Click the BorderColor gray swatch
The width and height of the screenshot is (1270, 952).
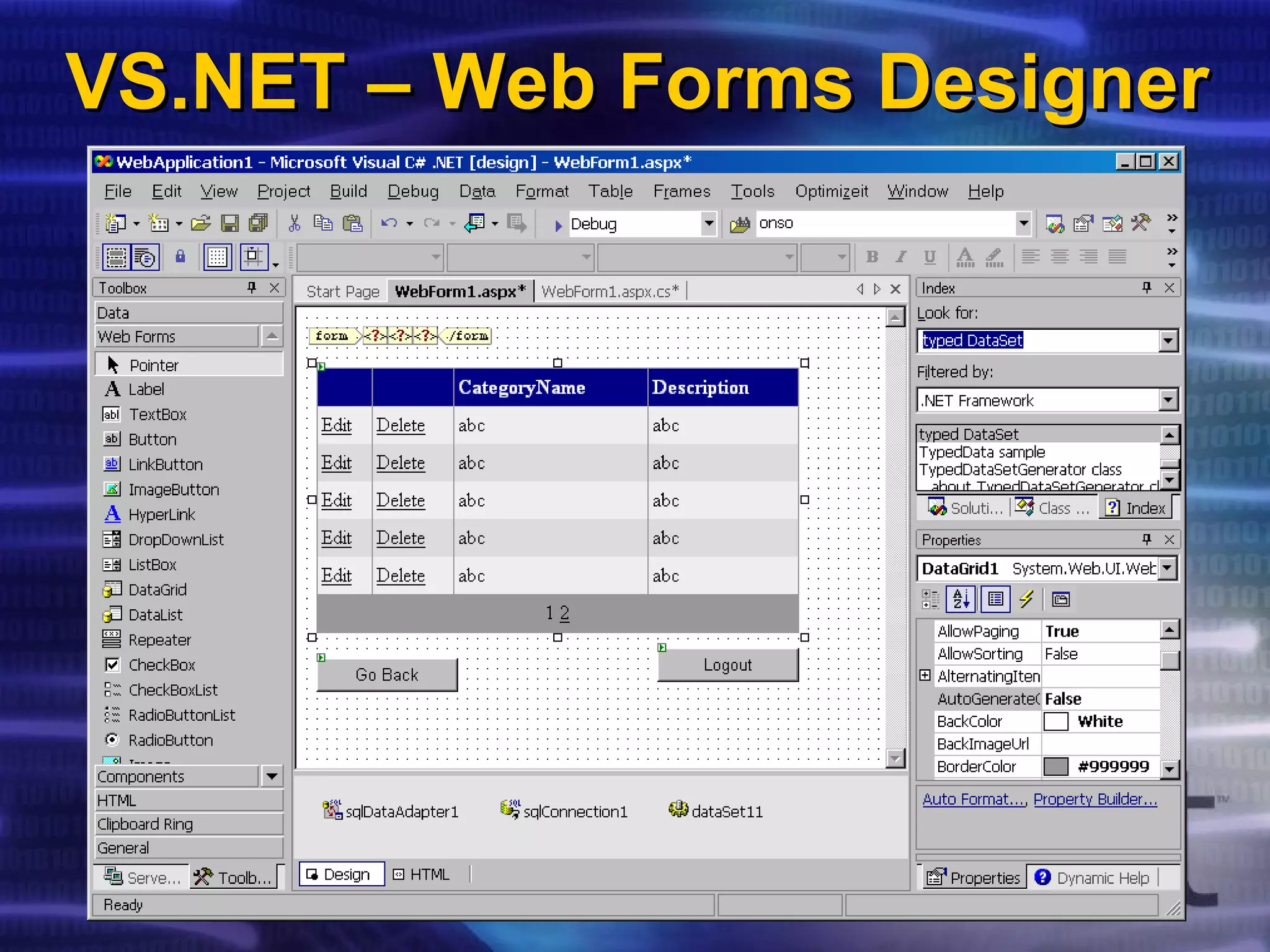pos(1055,767)
